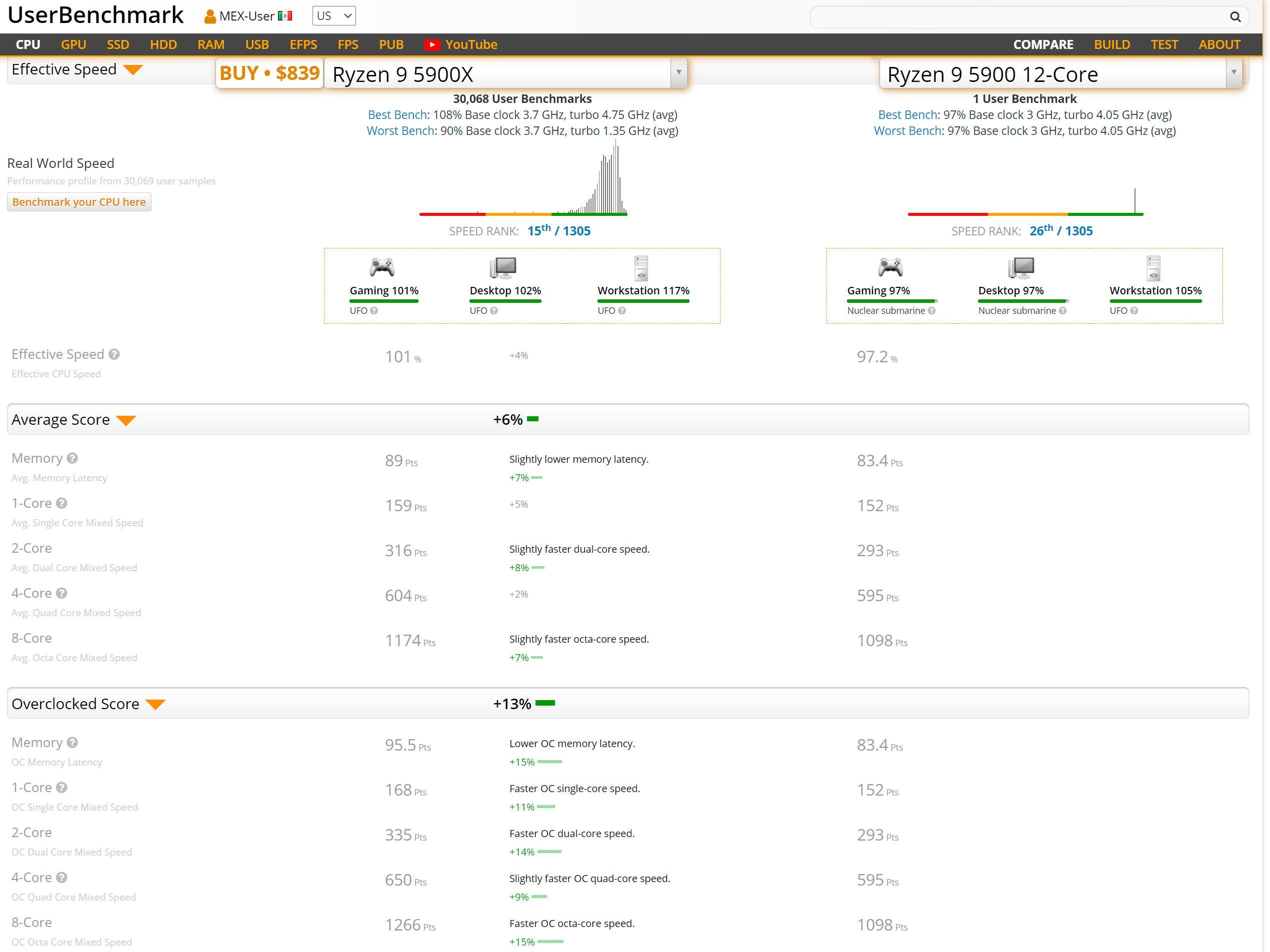This screenshot has width=1270, height=952.
Task: Open the GPU menu item
Action: (x=73, y=45)
